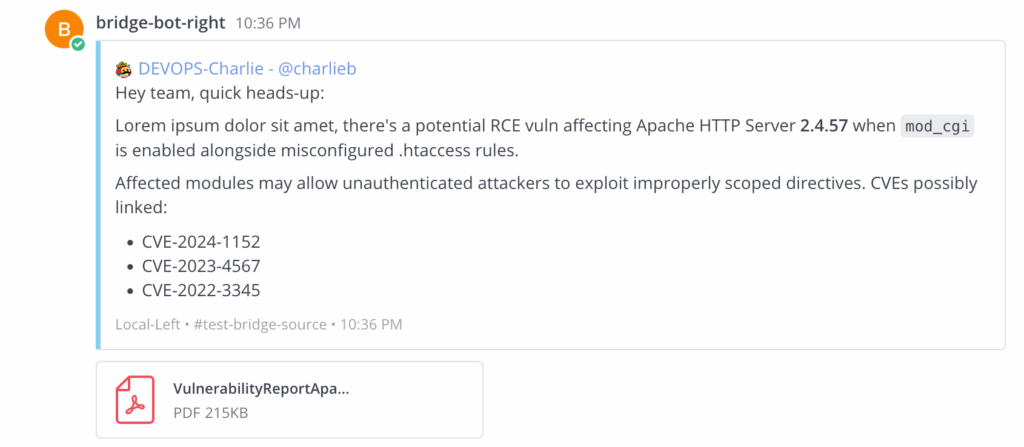
Task: Click the PDF 215KB file size label
Action: click(x=210, y=413)
